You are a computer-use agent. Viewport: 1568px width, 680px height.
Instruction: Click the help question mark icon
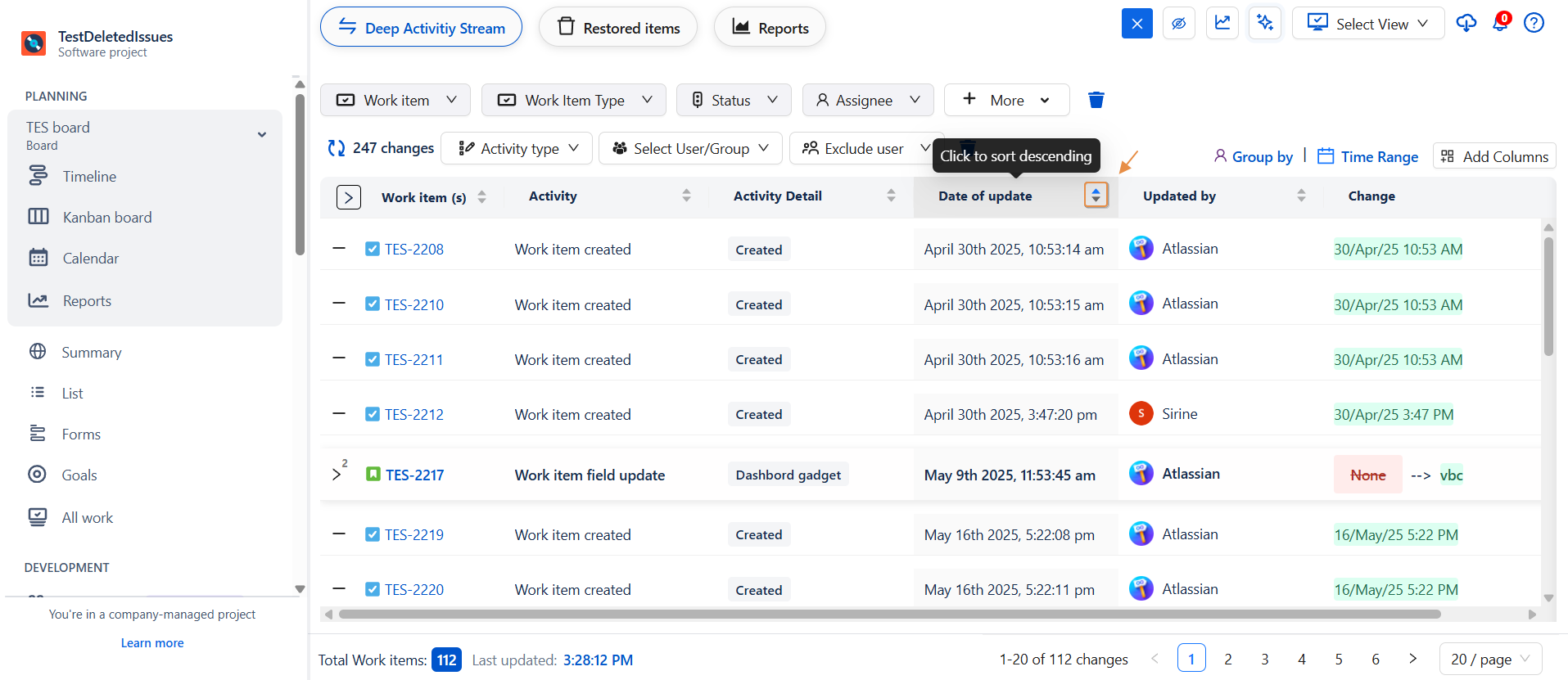1534,23
